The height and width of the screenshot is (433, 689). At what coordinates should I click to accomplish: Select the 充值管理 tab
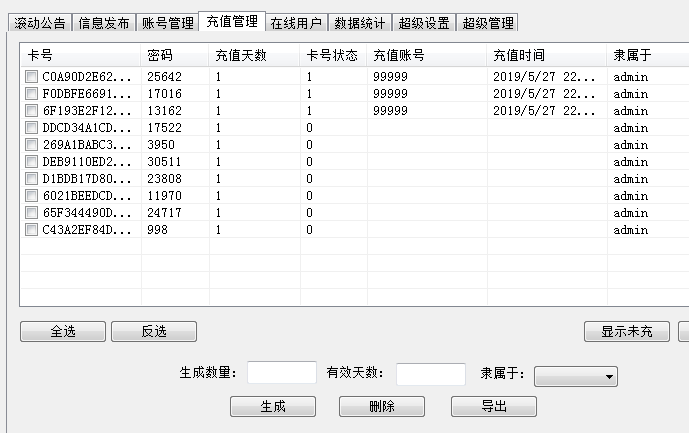232,21
